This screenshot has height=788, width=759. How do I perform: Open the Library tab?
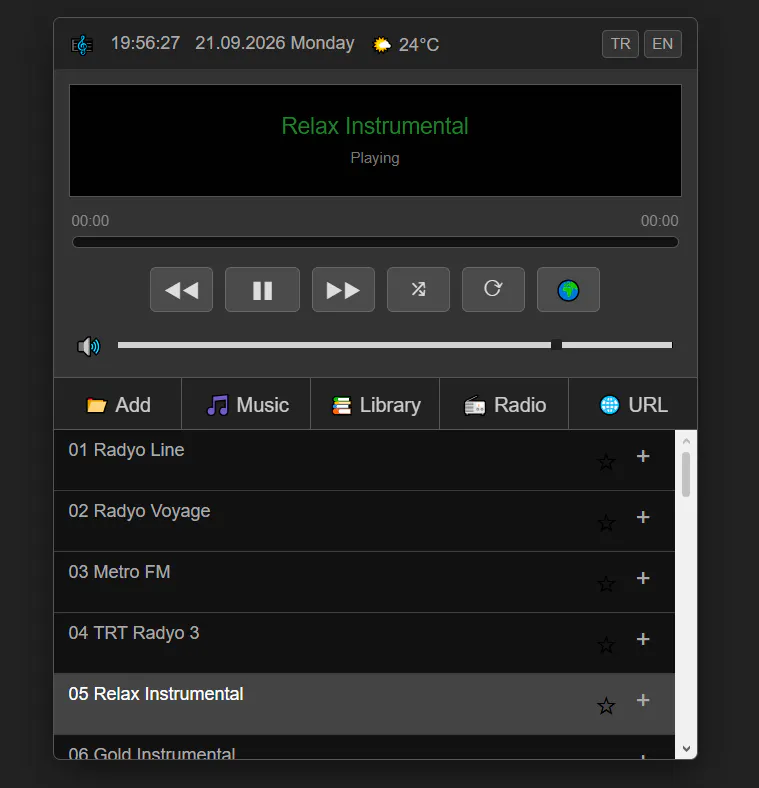[375, 405]
